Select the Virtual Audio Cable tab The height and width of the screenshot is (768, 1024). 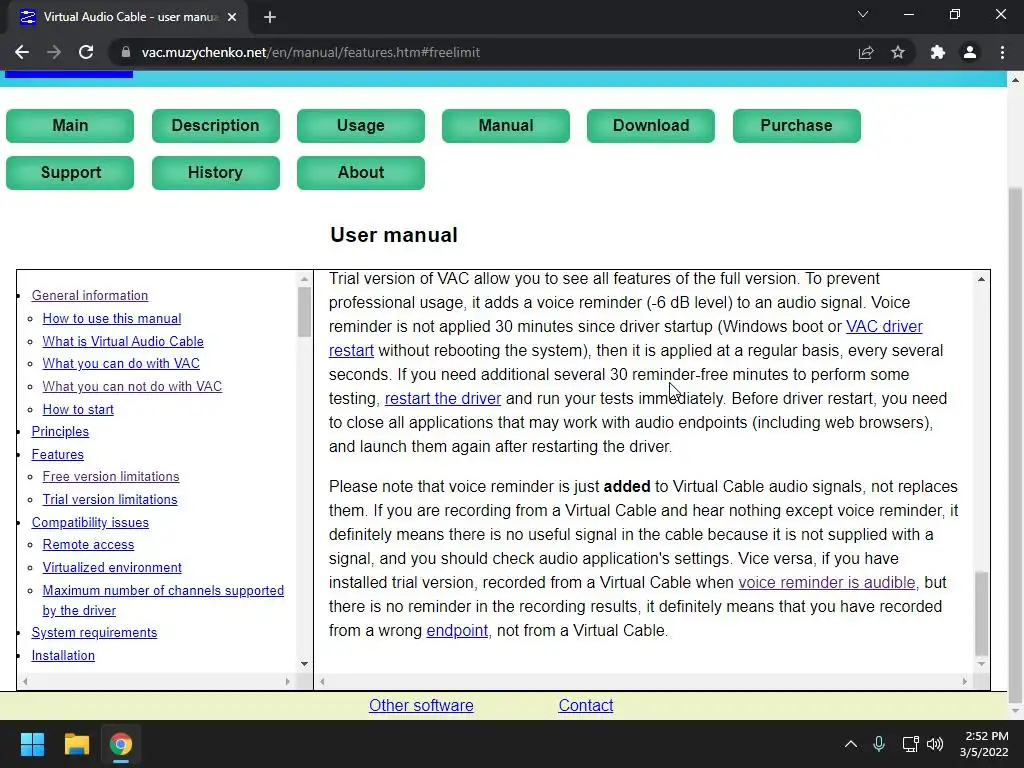point(127,17)
